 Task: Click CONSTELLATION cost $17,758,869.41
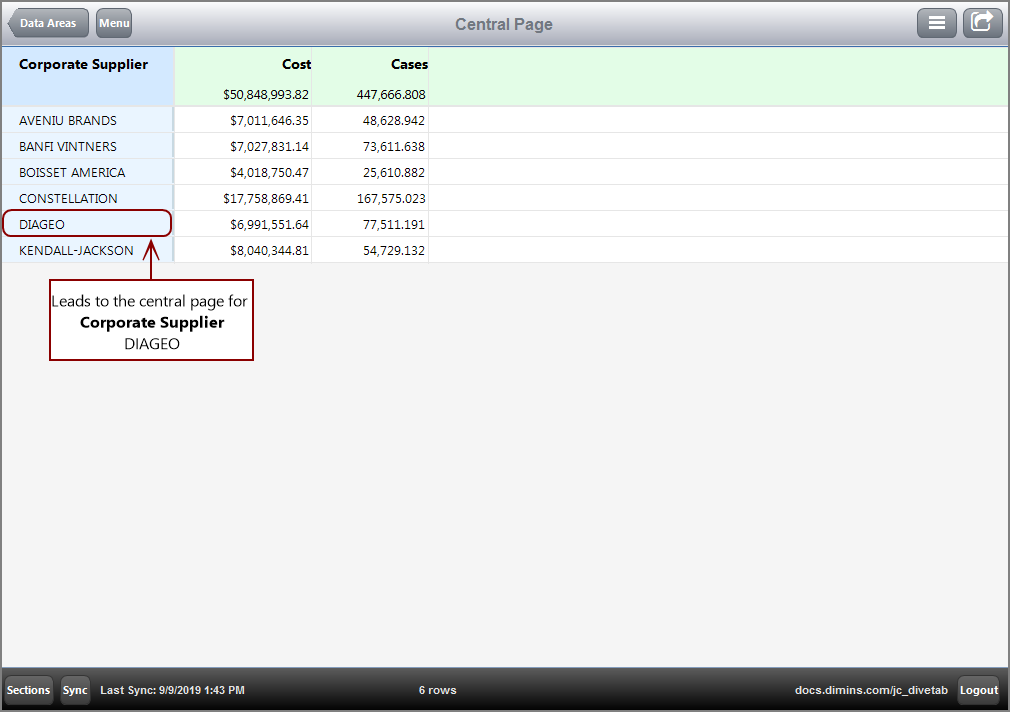(x=266, y=198)
